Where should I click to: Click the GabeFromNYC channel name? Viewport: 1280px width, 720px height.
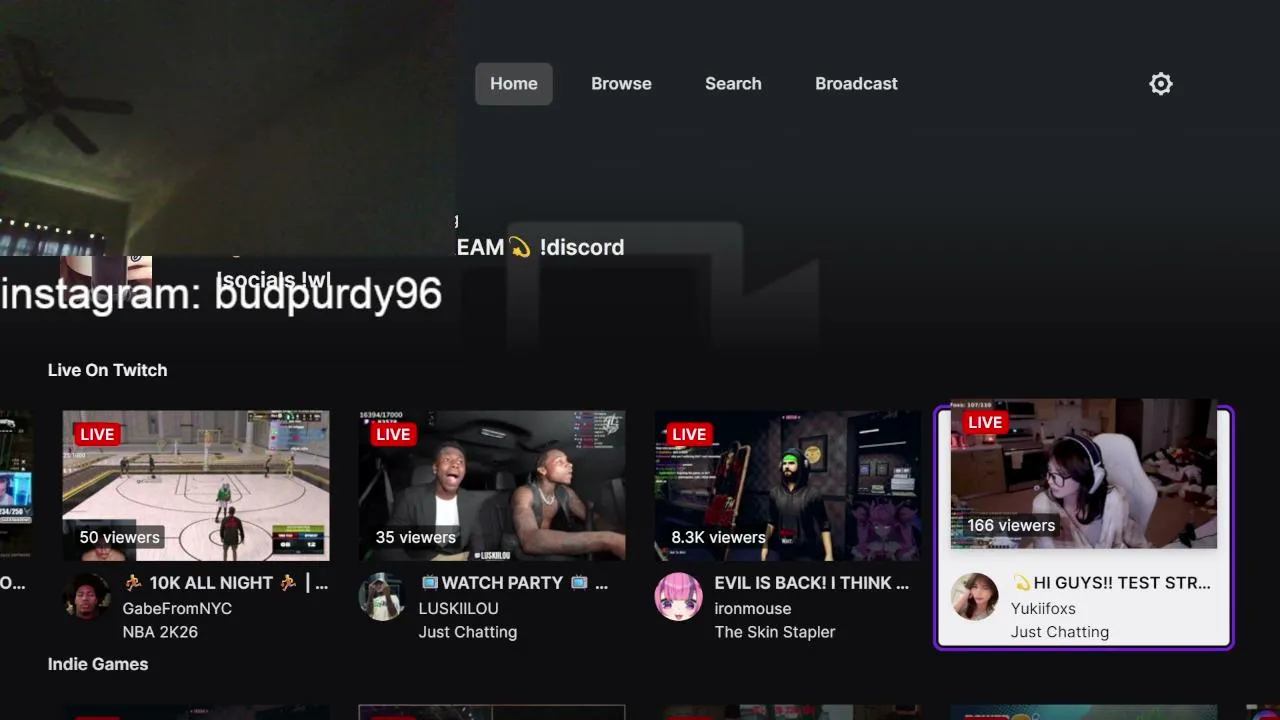coord(177,608)
